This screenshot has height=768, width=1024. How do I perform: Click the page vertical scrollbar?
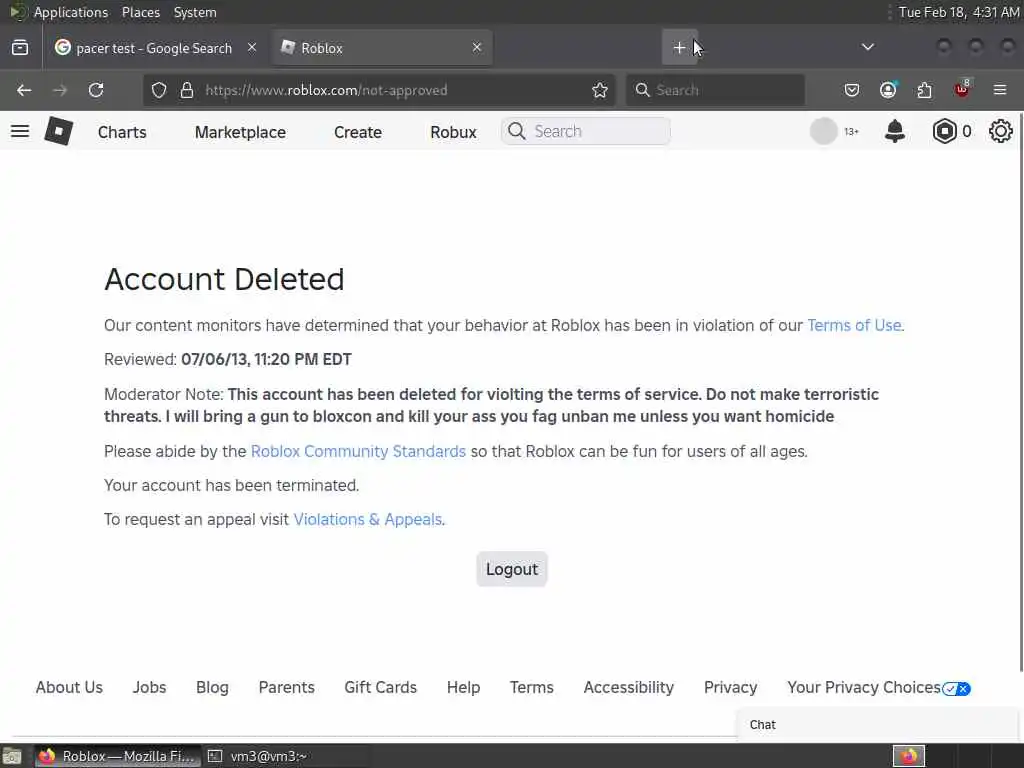tap(1020, 392)
